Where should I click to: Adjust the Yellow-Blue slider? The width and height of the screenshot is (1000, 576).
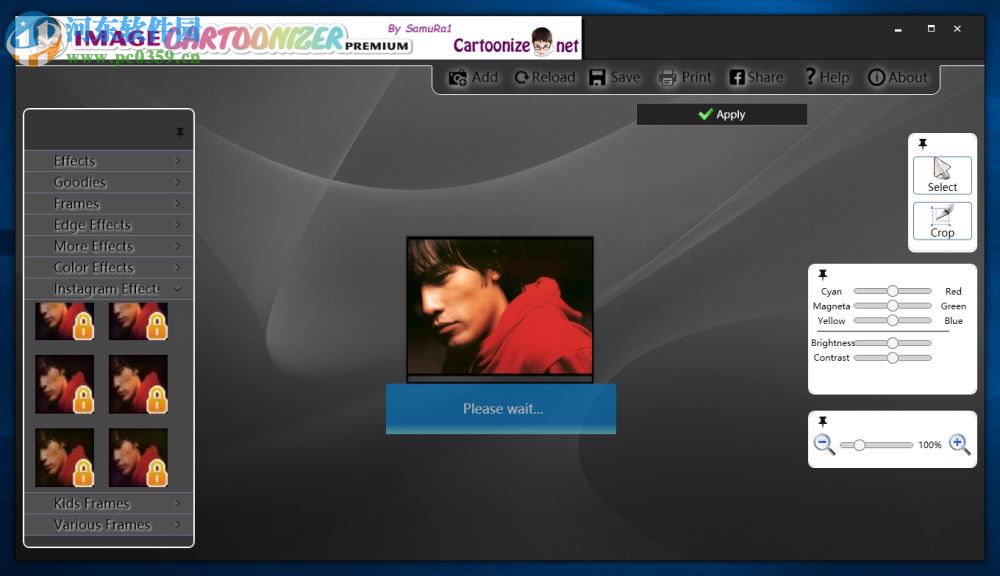click(892, 321)
